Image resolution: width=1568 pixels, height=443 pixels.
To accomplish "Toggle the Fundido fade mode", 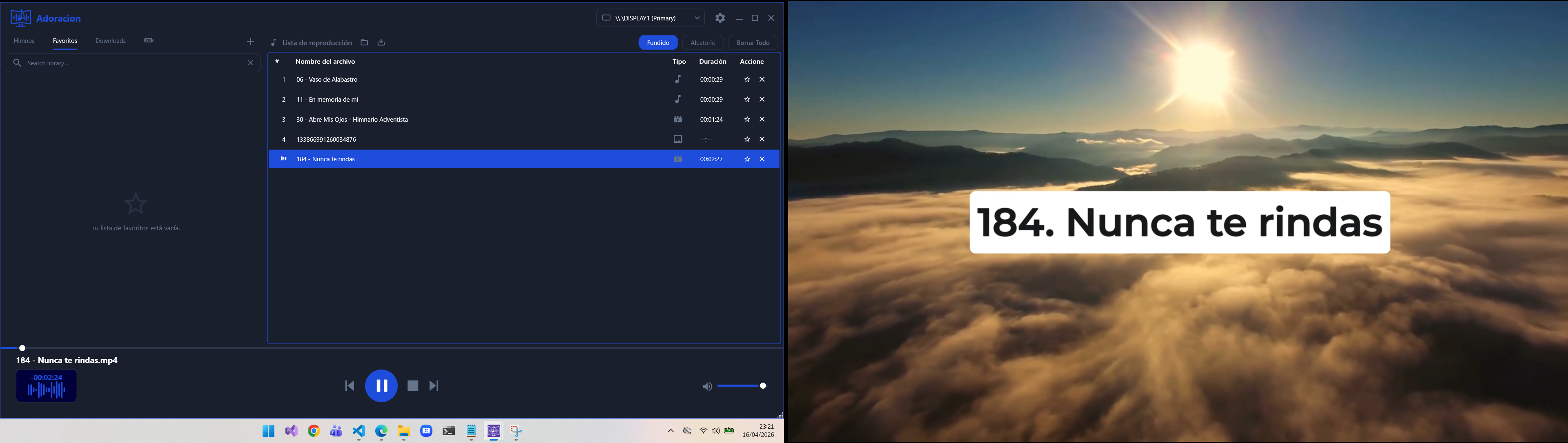I will point(657,42).
